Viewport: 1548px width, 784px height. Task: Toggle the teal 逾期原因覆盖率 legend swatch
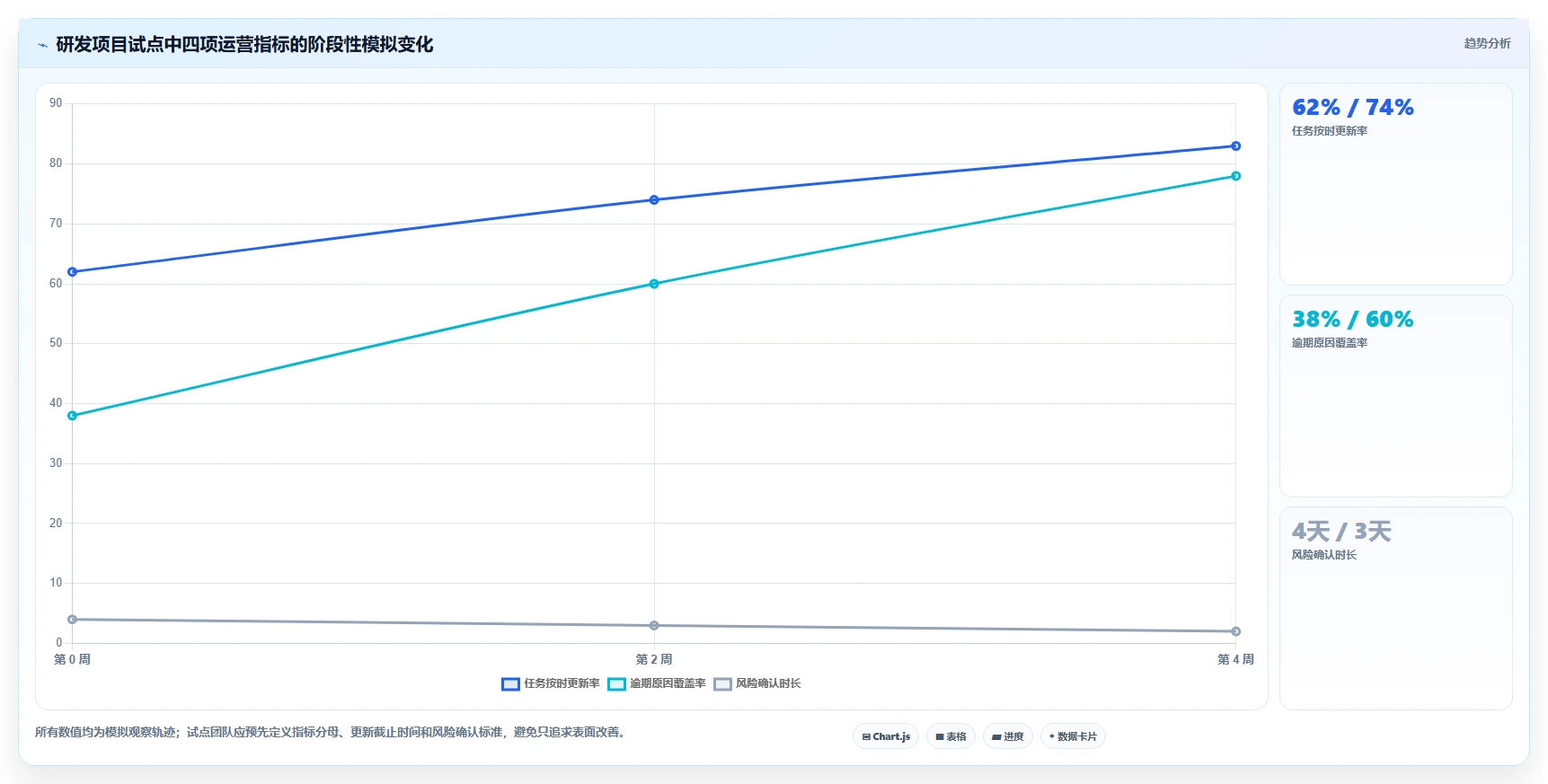(616, 684)
